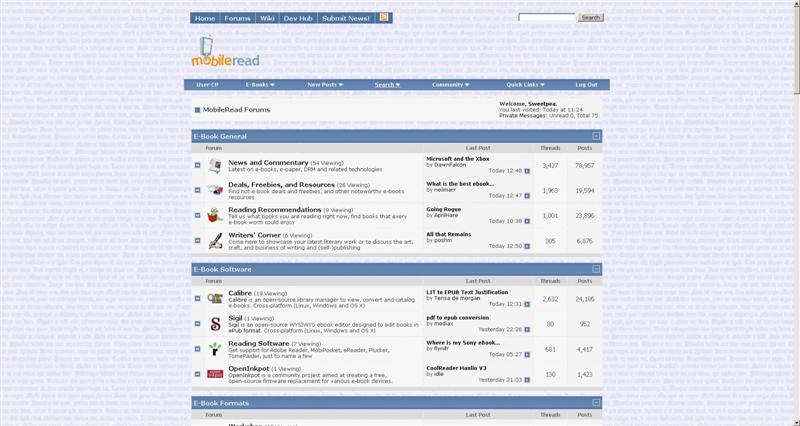Click status icon beside Sigil row

pyautogui.click(x=197, y=324)
